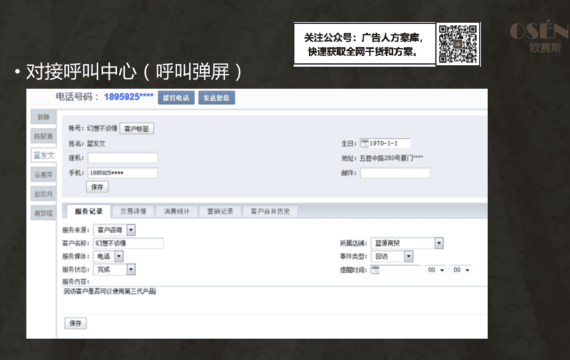
Task: Click the calendar icon beside 生日 field
Action: (x=364, y=143)
